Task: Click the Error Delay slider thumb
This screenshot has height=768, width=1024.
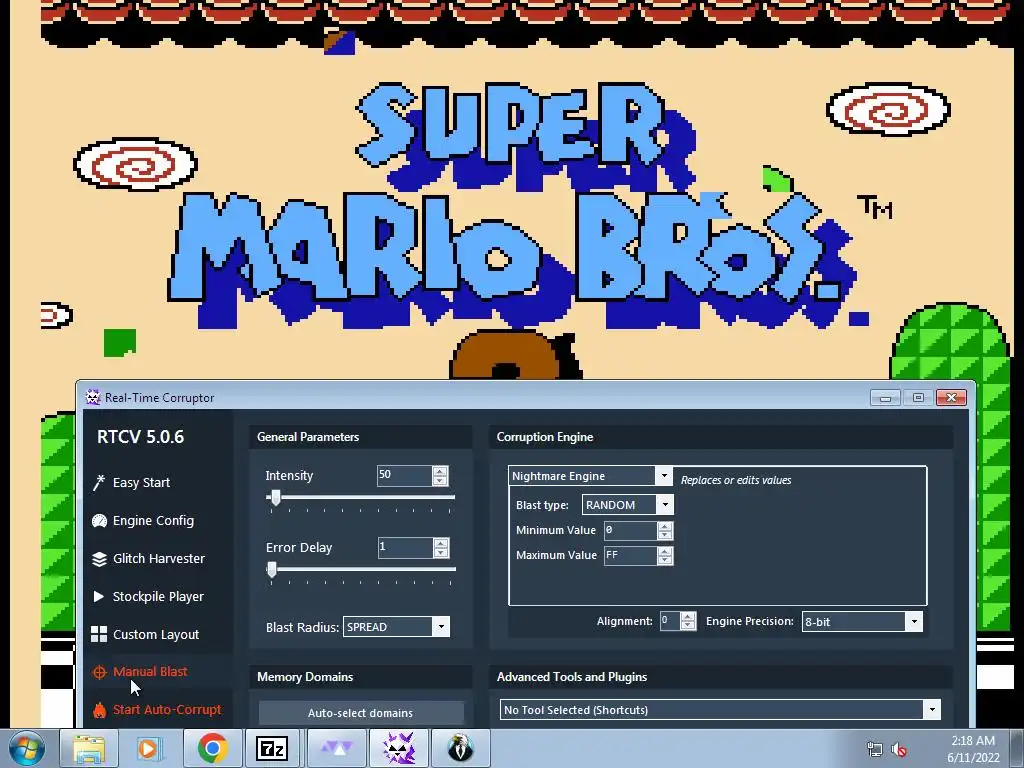Action: (272, 570)
